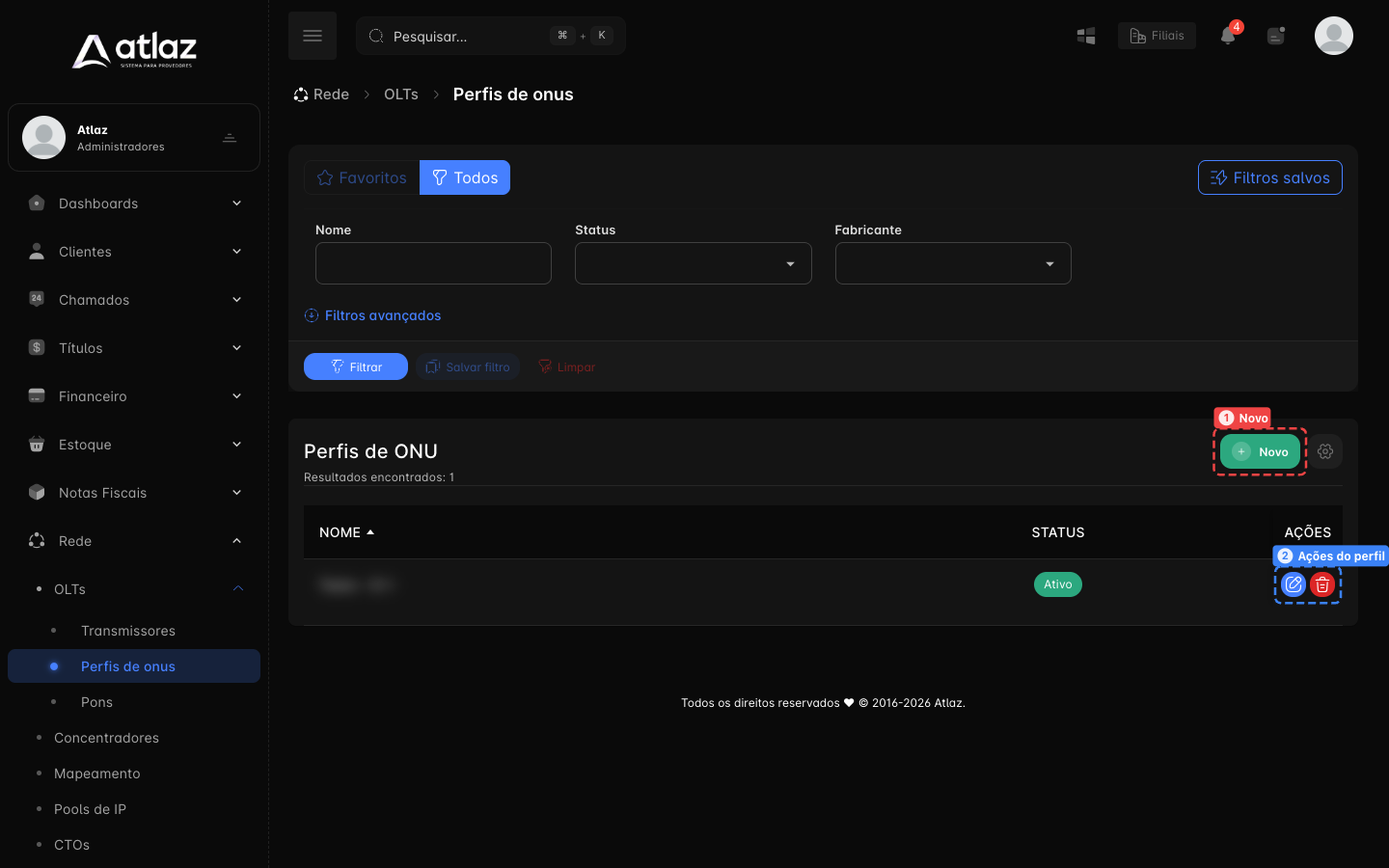
Task: Open Concentradores in sidebar
Action: (106, 738)
